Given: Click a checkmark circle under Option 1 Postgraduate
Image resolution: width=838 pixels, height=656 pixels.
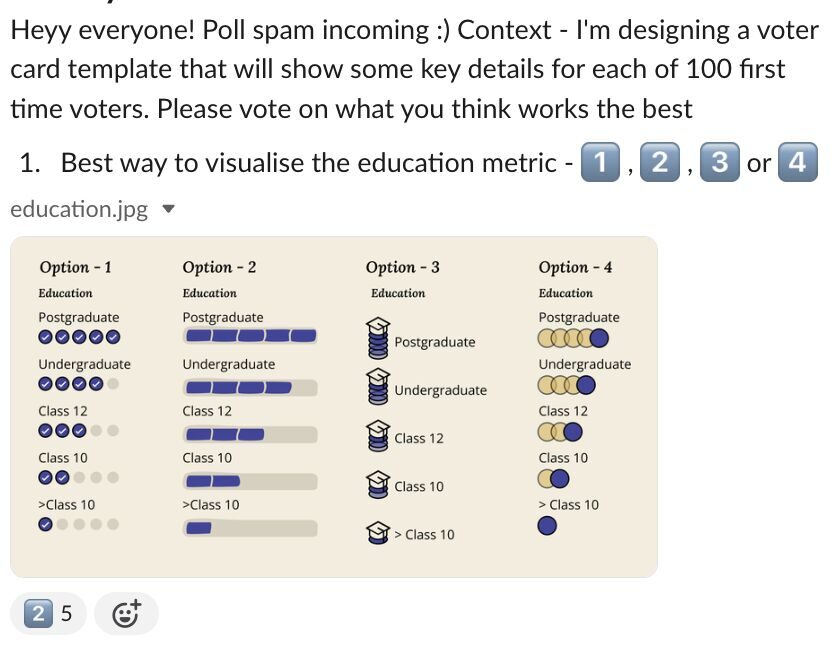Looking at the screenshot, I should pos(48,337).
